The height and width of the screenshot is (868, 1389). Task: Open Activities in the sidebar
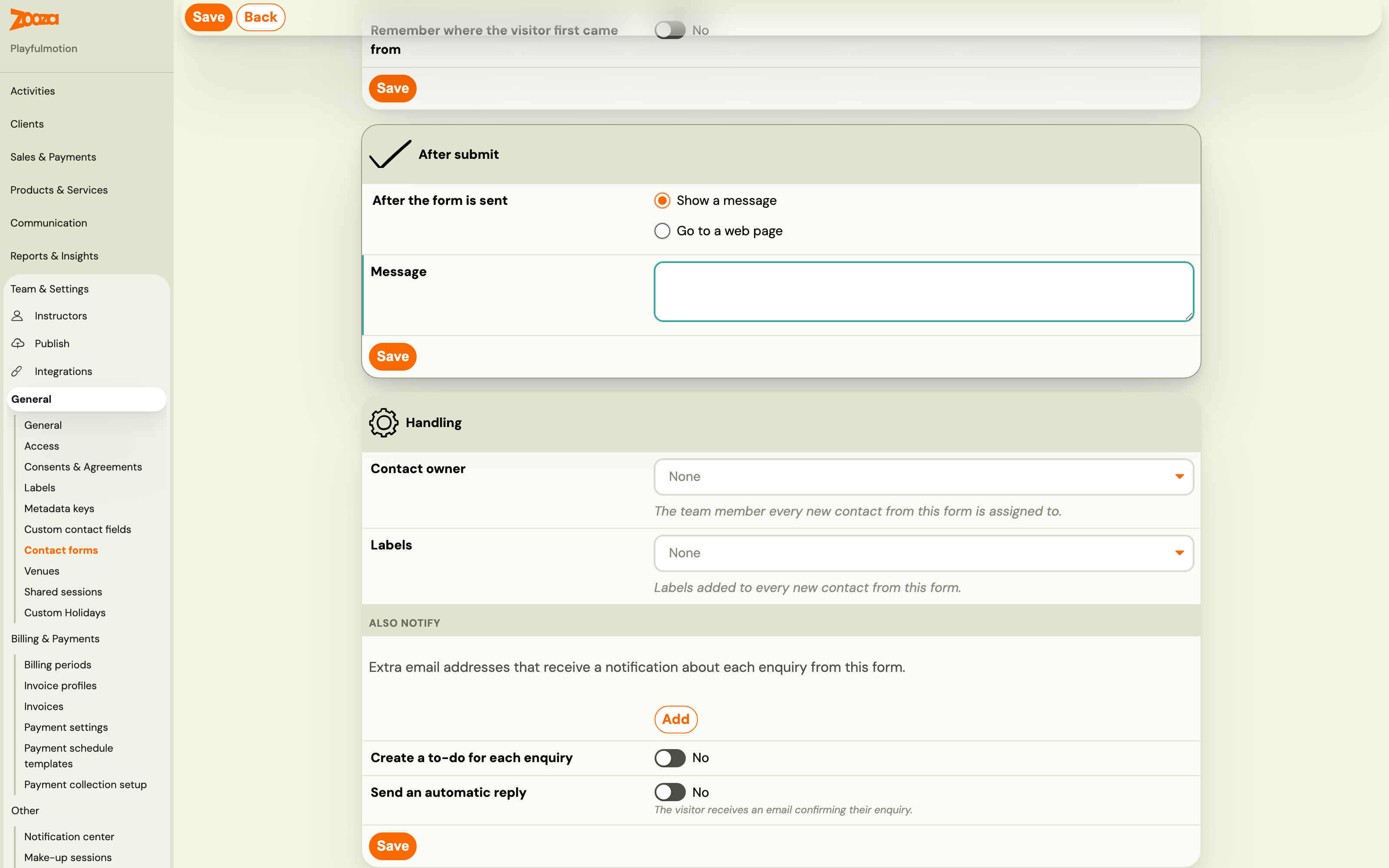pos(33,91)
